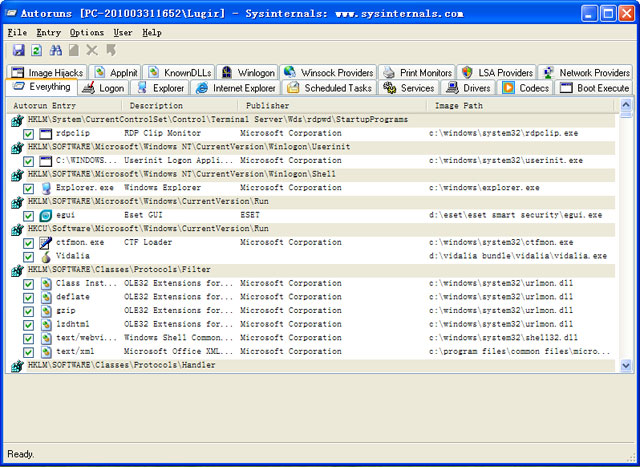Open the Entry menu
This screenshot has height=467, width=640.
click(x=48, y=33)
